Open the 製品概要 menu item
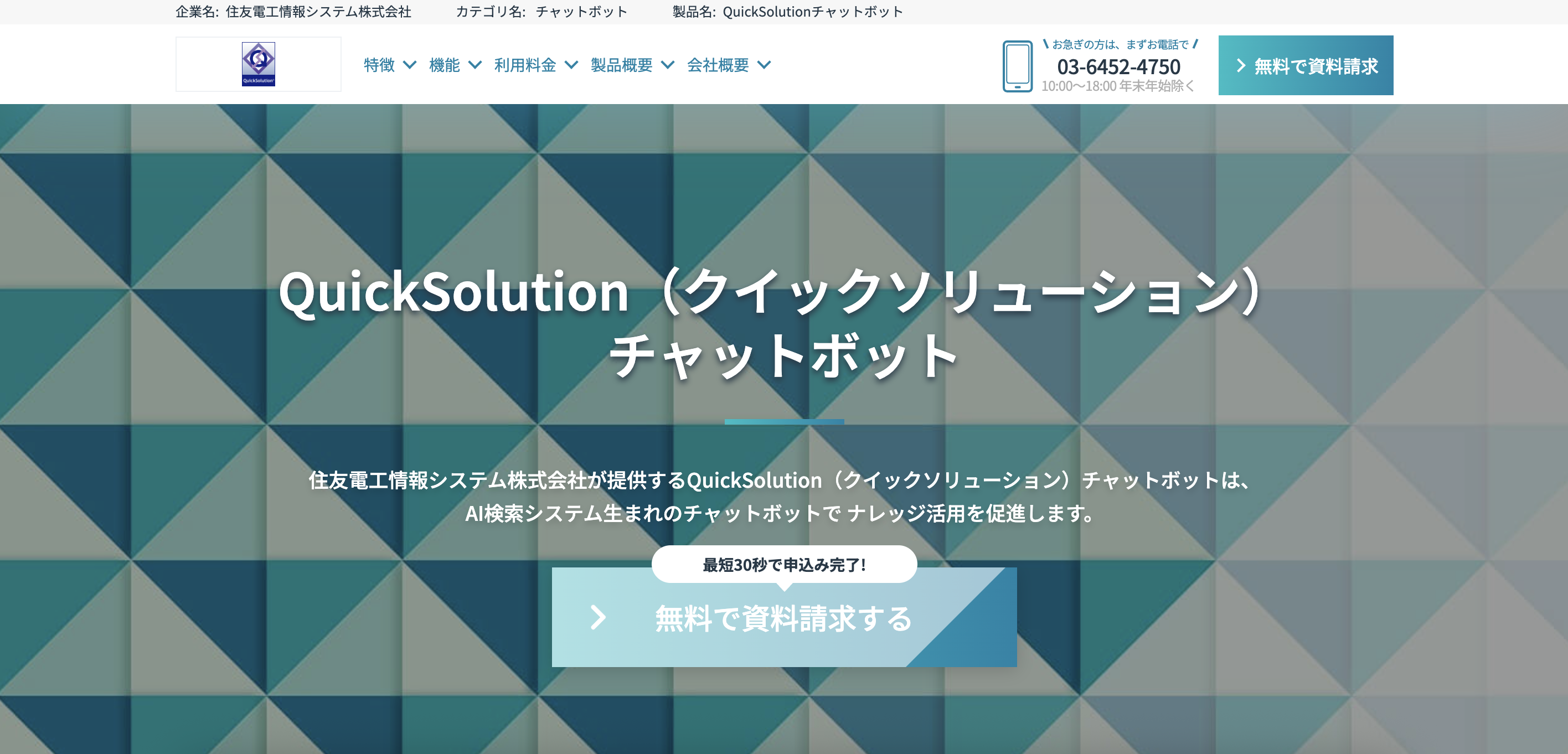1568x754 pixels. (621, 65)
